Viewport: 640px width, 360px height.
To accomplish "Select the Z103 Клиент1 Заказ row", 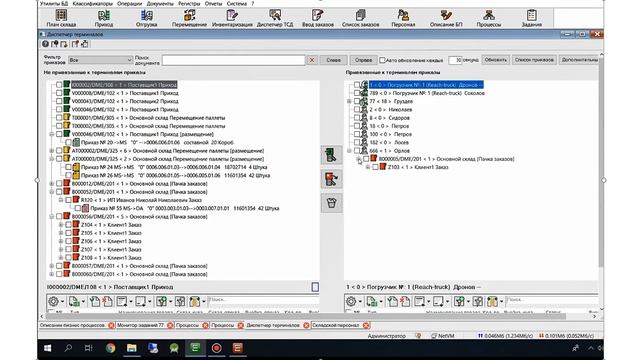I will tap(418, 167).
